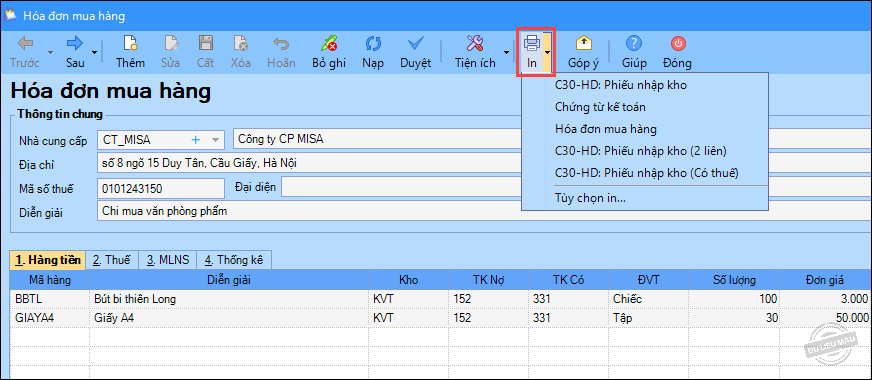
Task: Click the Hoãn undo icon
Action: point(281,43)
